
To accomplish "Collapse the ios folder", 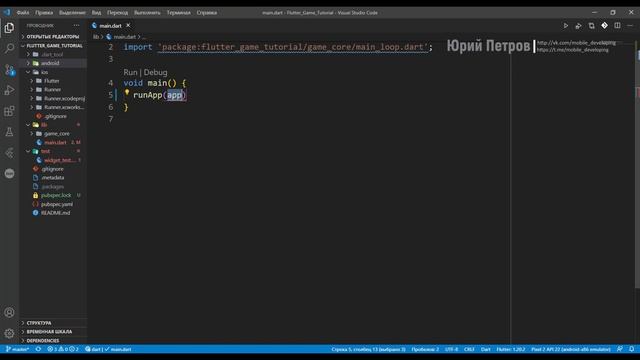I will [x=53, y=72].
